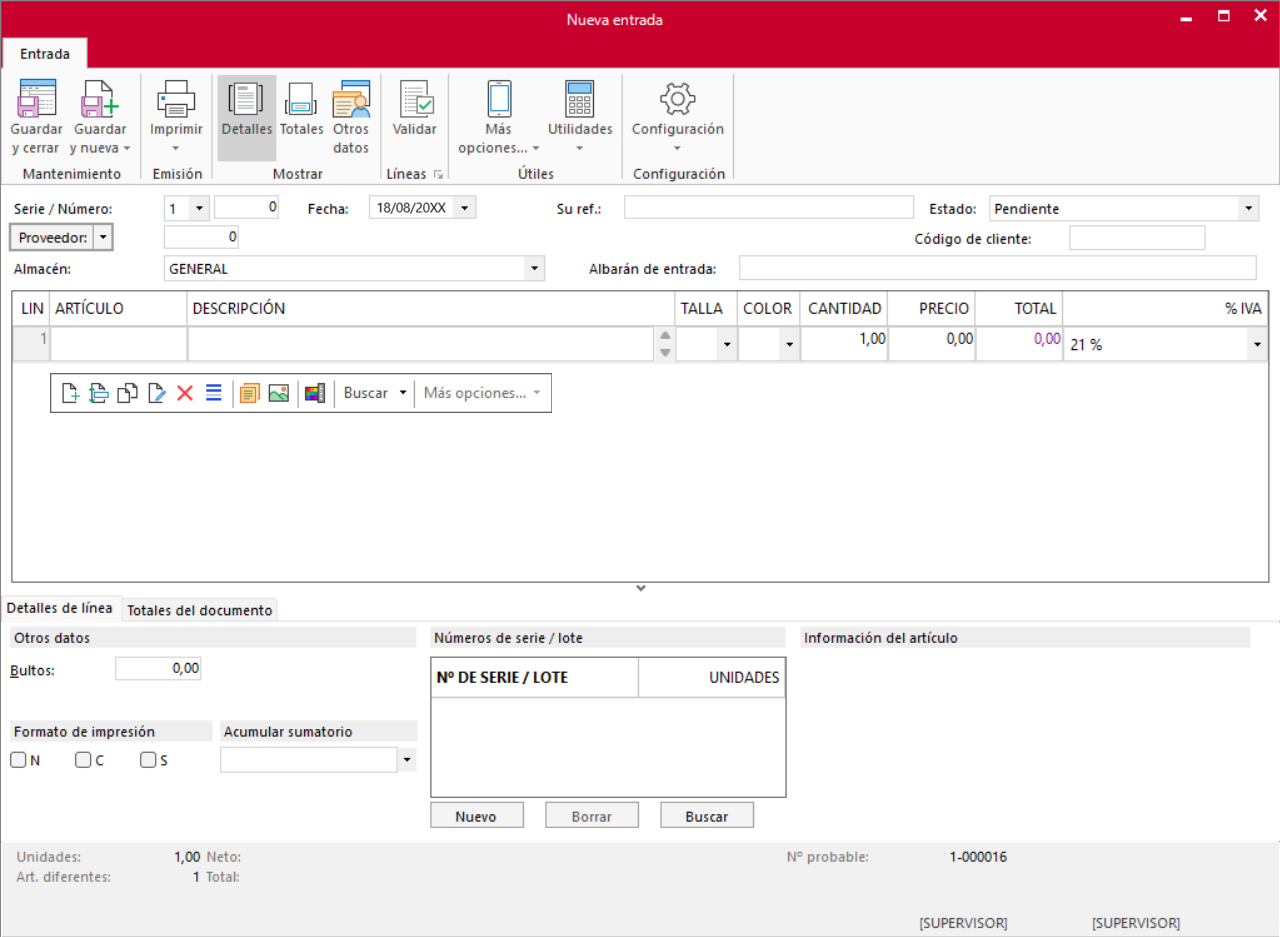Click PRECIO cell in line 1
Viewport: 1280px width, 937px height.
coord(932,344)
